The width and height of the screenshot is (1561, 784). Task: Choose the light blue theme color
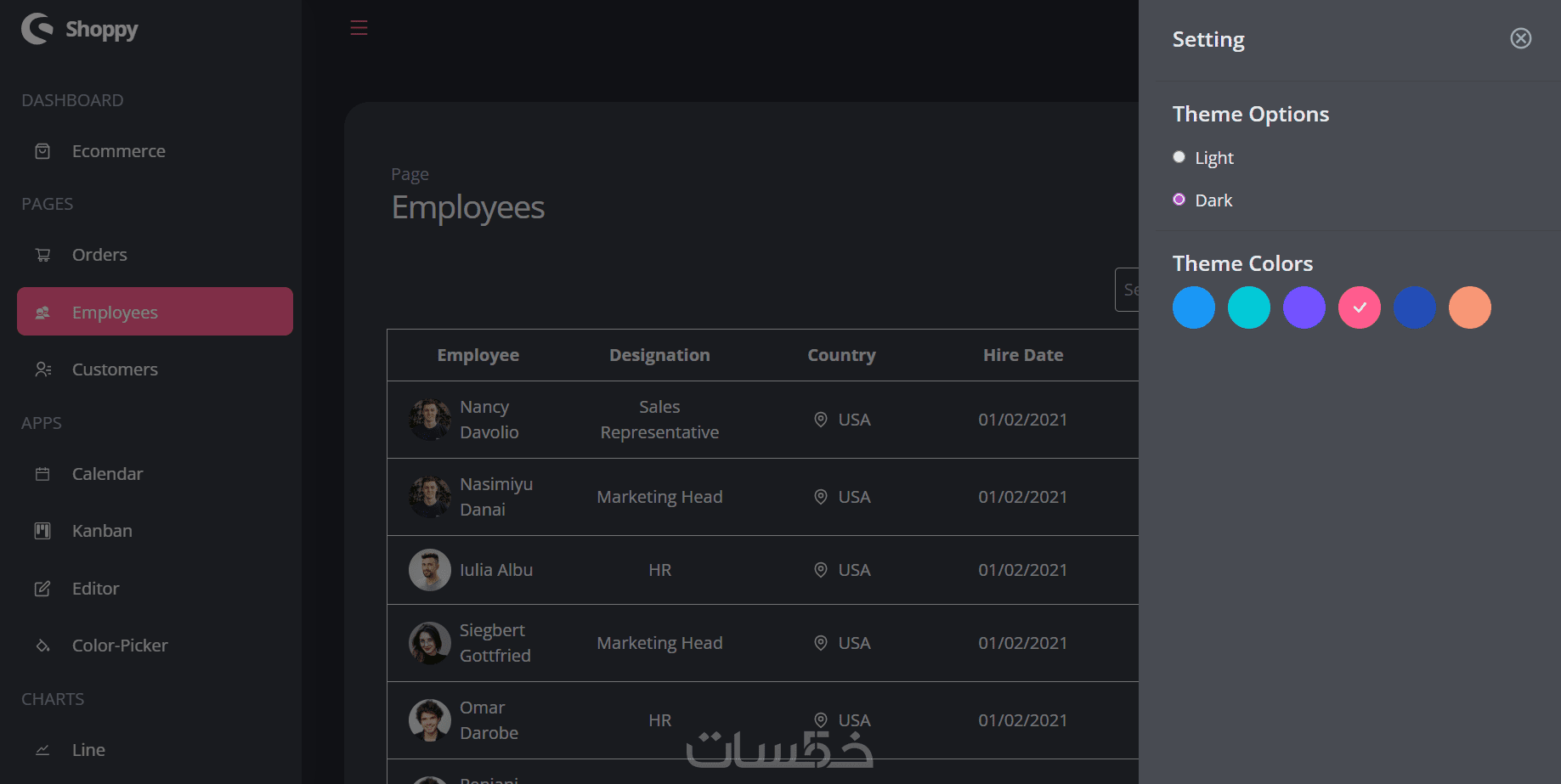tap(1193, 307)
